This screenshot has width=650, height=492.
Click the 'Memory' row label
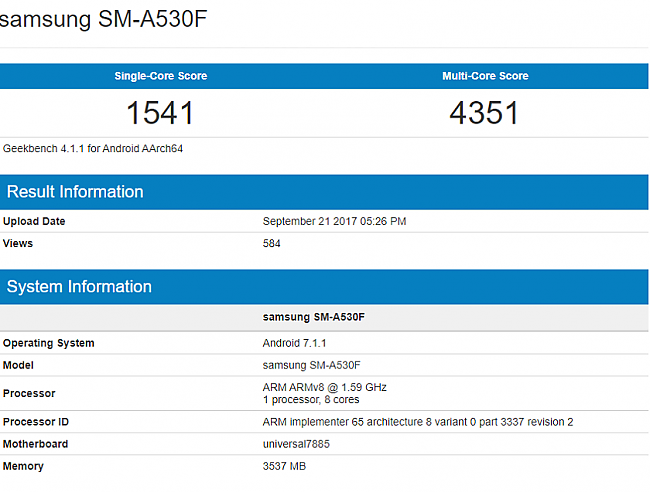(x=23, y=466)
